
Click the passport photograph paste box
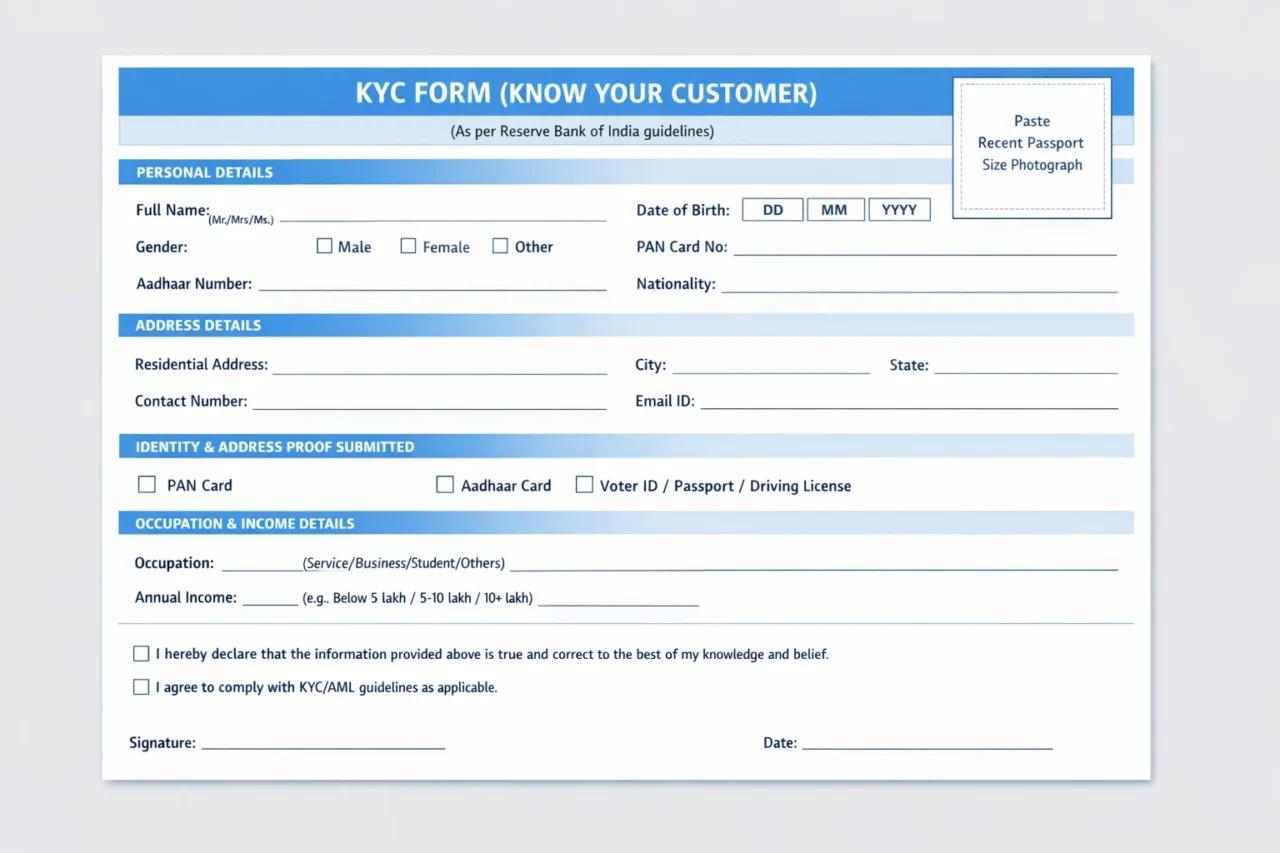point(1031,147)
